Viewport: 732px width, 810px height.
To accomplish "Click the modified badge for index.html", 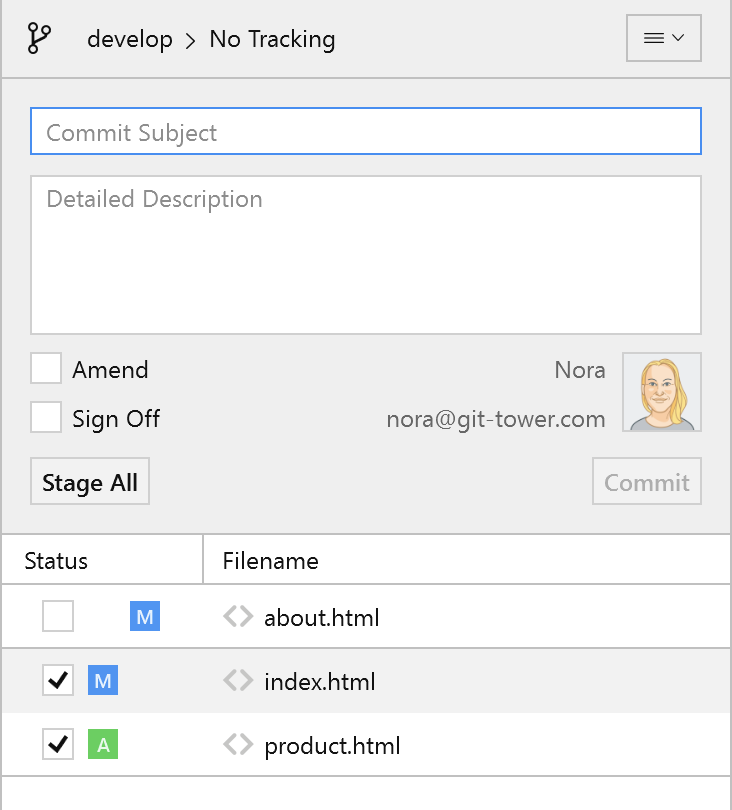I will click(103, 681).
